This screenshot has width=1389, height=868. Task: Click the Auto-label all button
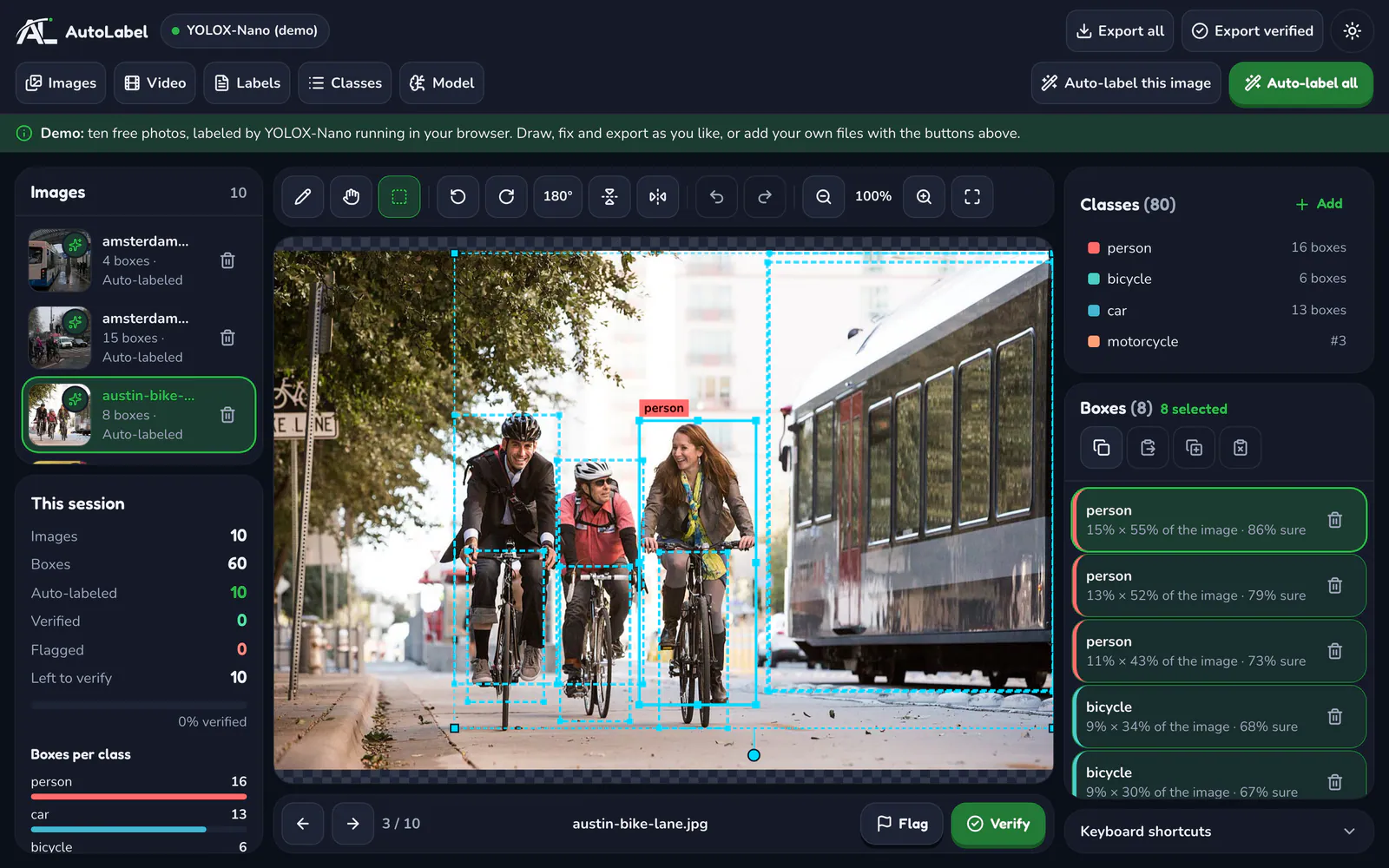(x=1300, y=83)
